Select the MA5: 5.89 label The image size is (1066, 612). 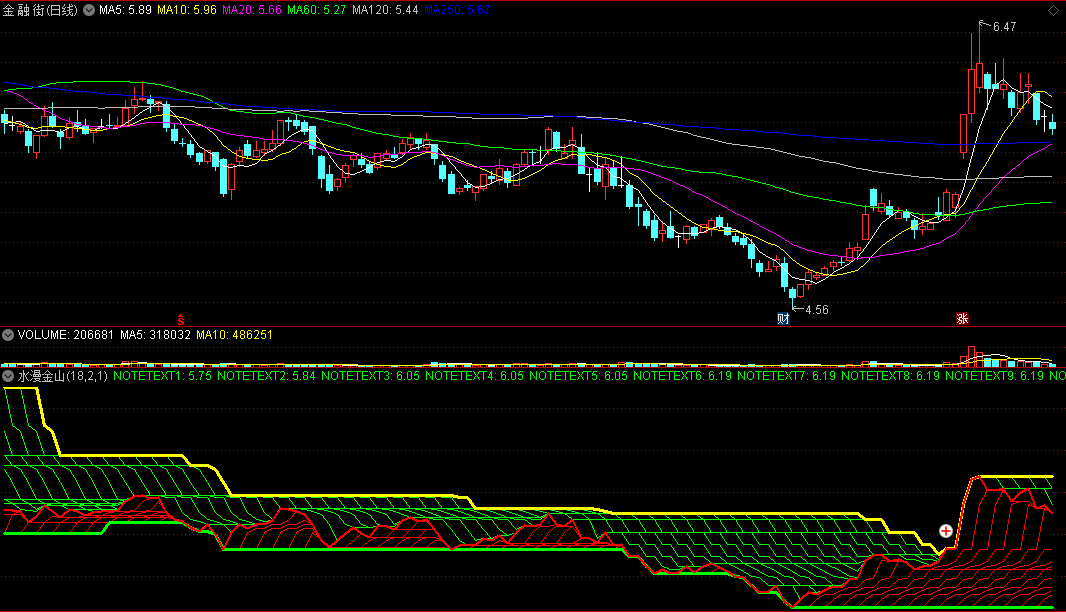tap(125, 10)
